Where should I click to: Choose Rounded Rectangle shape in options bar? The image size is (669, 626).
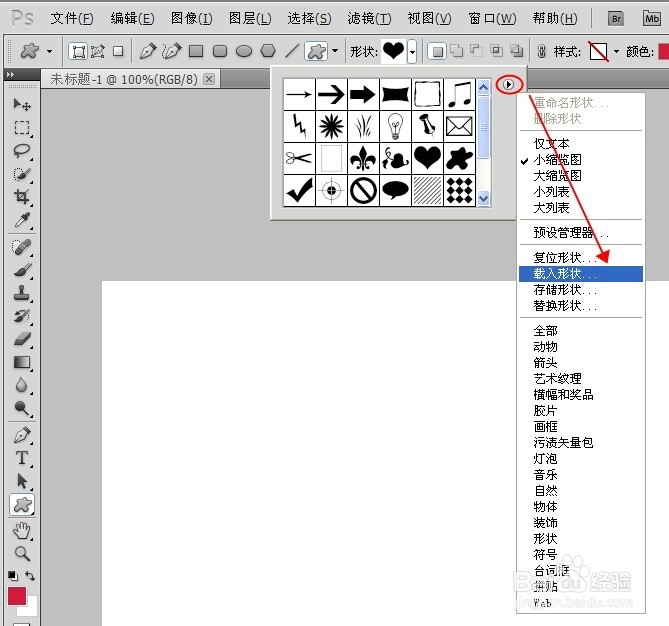[220, 51]
